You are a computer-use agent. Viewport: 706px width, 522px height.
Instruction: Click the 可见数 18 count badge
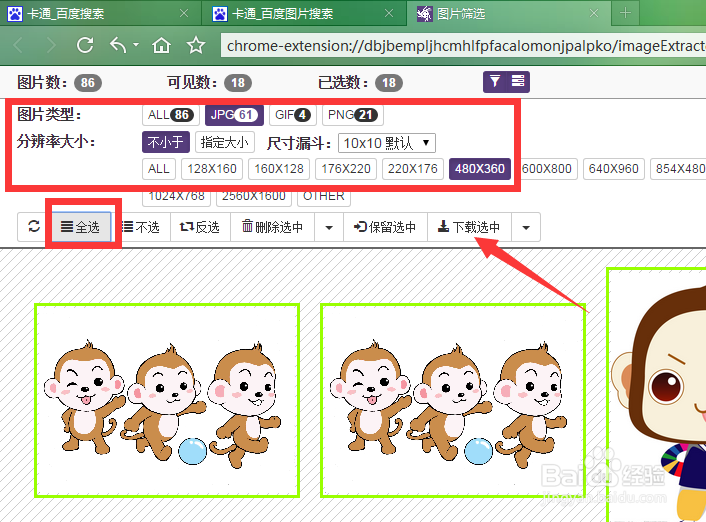coord(238,83)
